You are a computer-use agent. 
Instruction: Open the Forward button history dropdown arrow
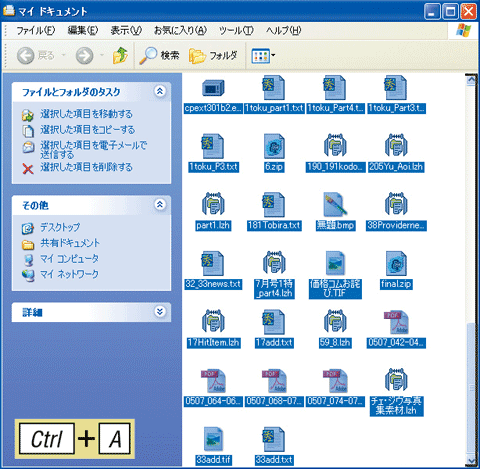(x=102, y=55)
